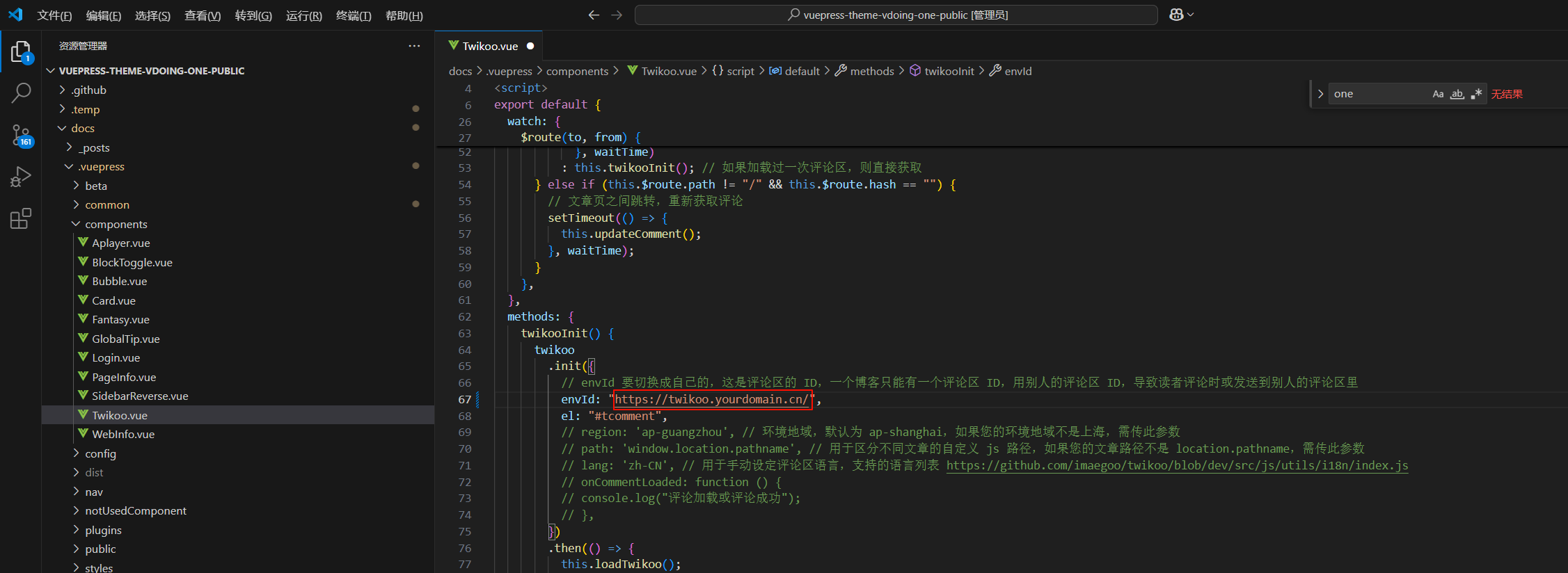Open the 运行(R) menu
This screenshot has height=573, width=1568.
pyautogui.click(x=304, y=15)
